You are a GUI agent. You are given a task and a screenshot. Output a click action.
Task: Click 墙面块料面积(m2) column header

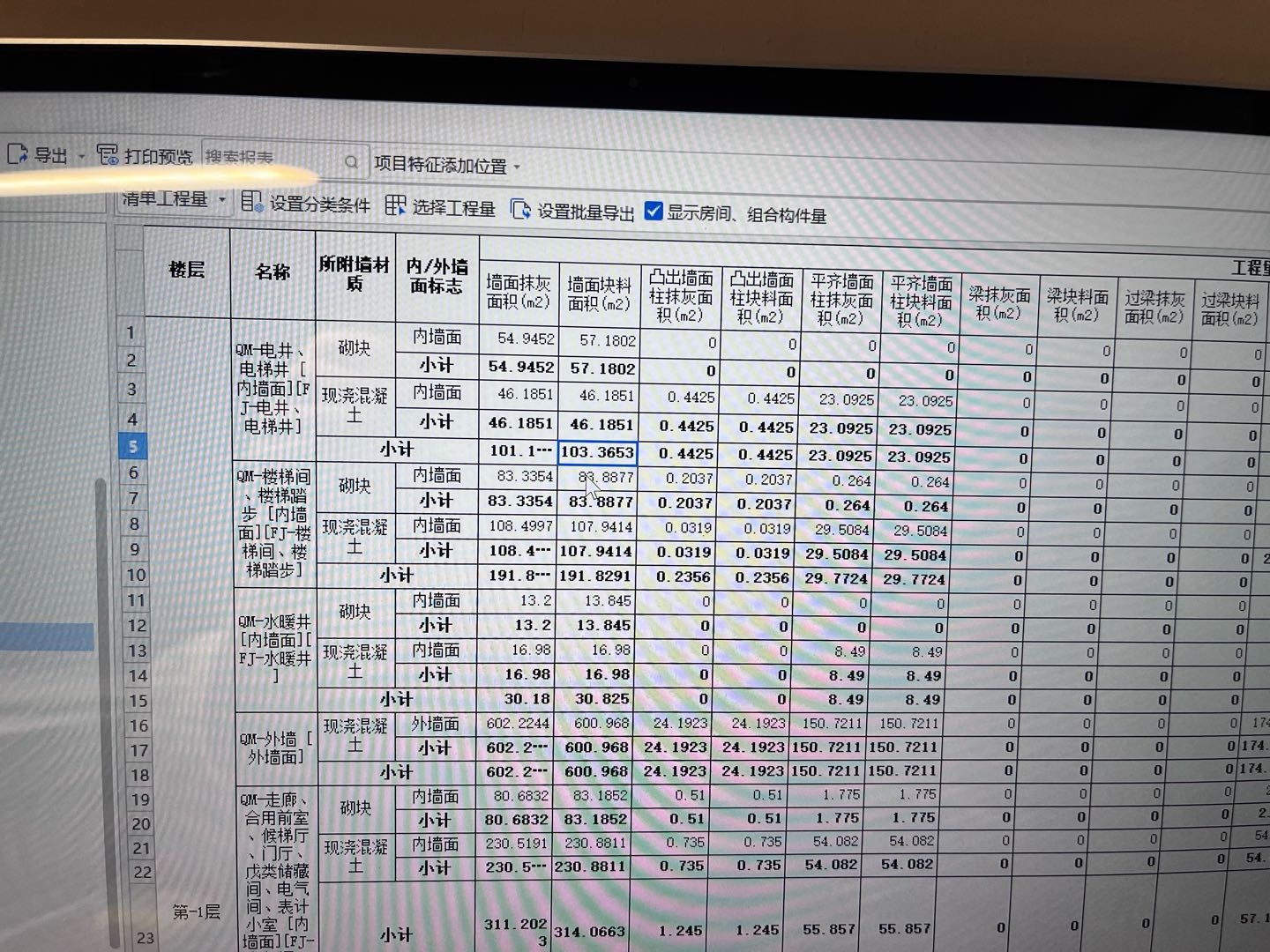pyautogui.click(x=599, y=294)
